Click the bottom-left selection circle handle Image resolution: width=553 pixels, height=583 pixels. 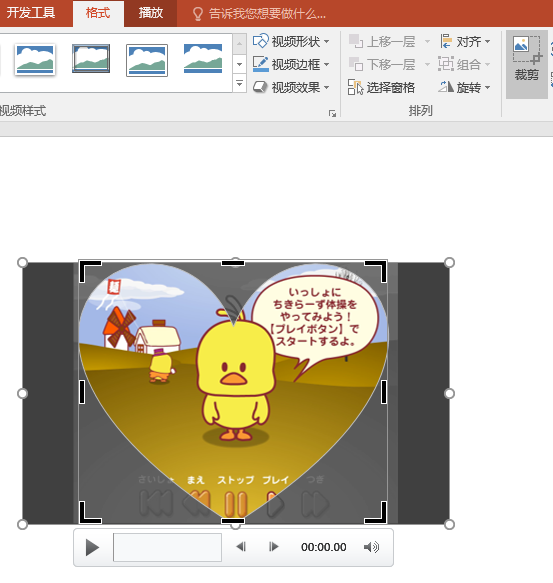pyautogui.click(x=23, y=524)
